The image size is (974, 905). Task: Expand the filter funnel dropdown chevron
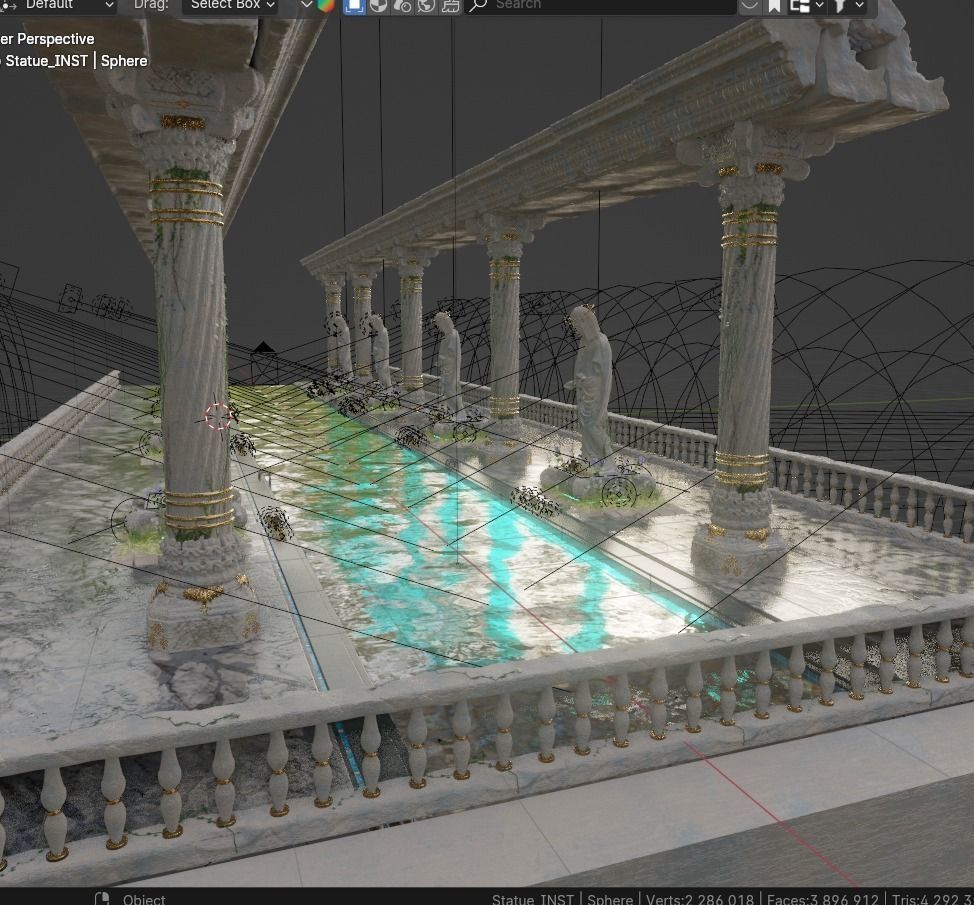860,6
